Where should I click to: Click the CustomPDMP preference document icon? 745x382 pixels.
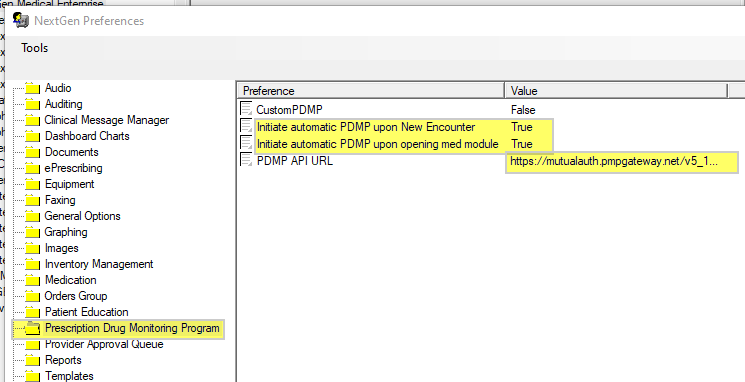246,109
